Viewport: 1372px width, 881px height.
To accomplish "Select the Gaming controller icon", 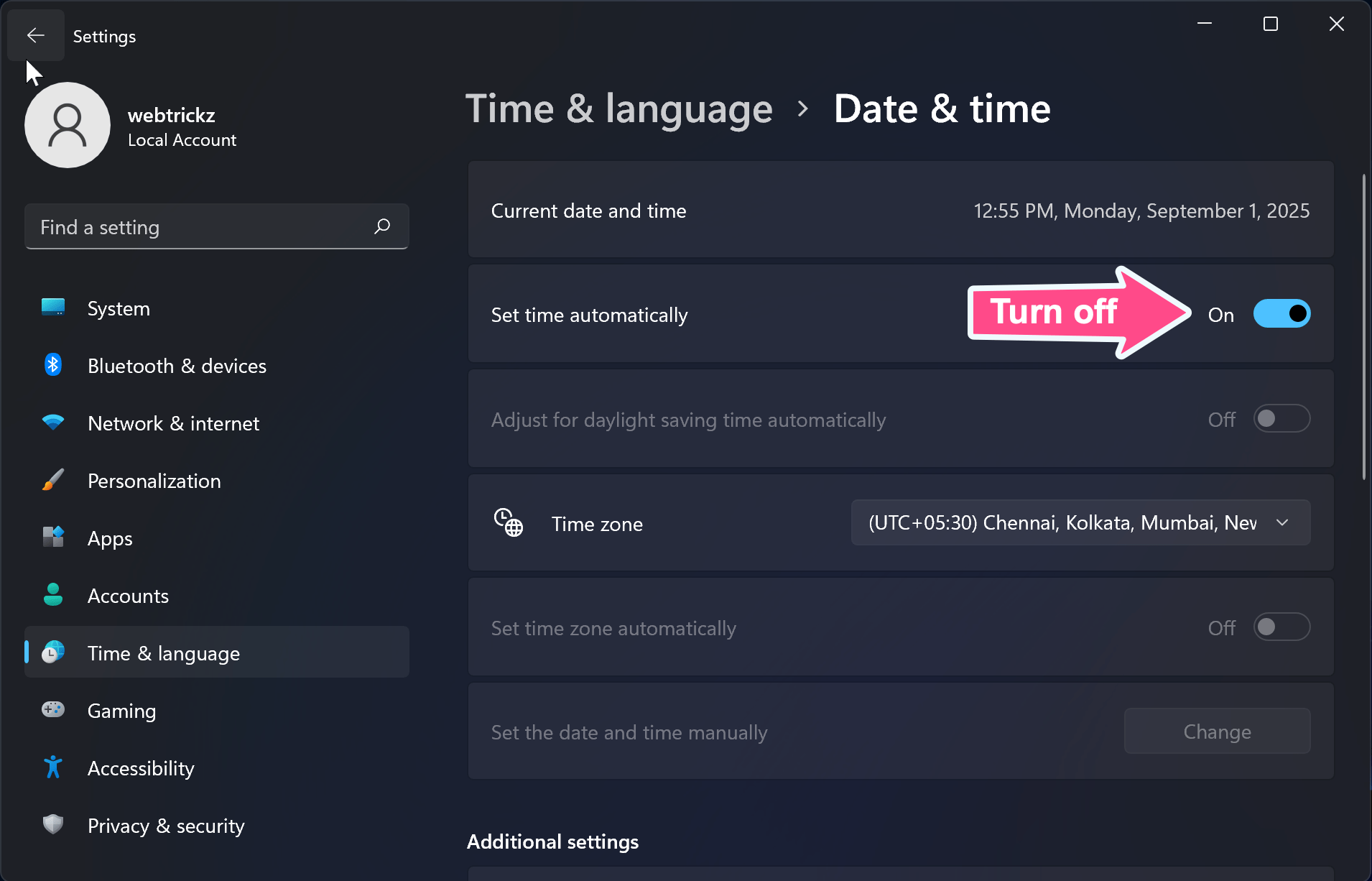I will click(x=52, y=710).
